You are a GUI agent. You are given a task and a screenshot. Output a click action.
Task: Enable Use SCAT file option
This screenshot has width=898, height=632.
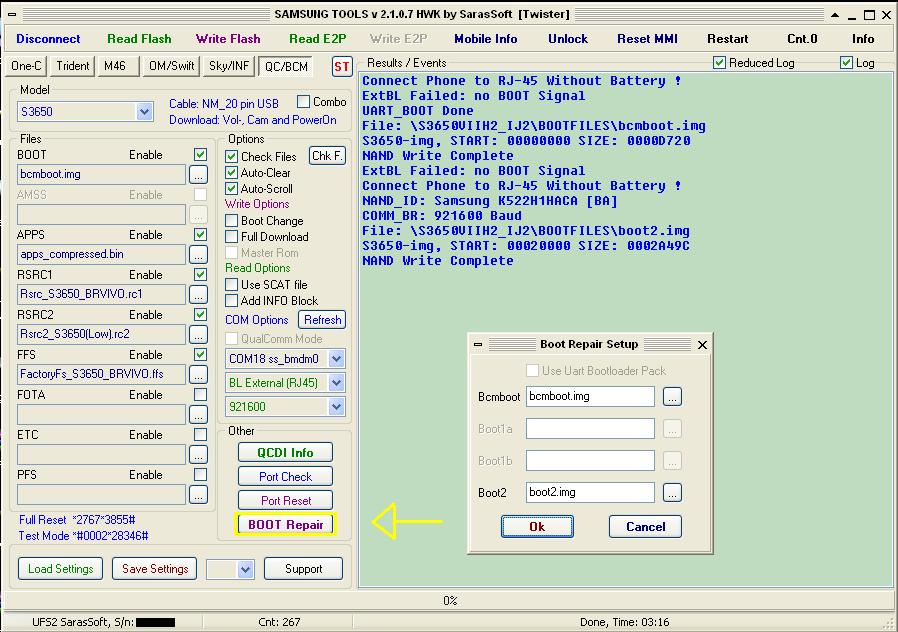[x=231, y=285]
